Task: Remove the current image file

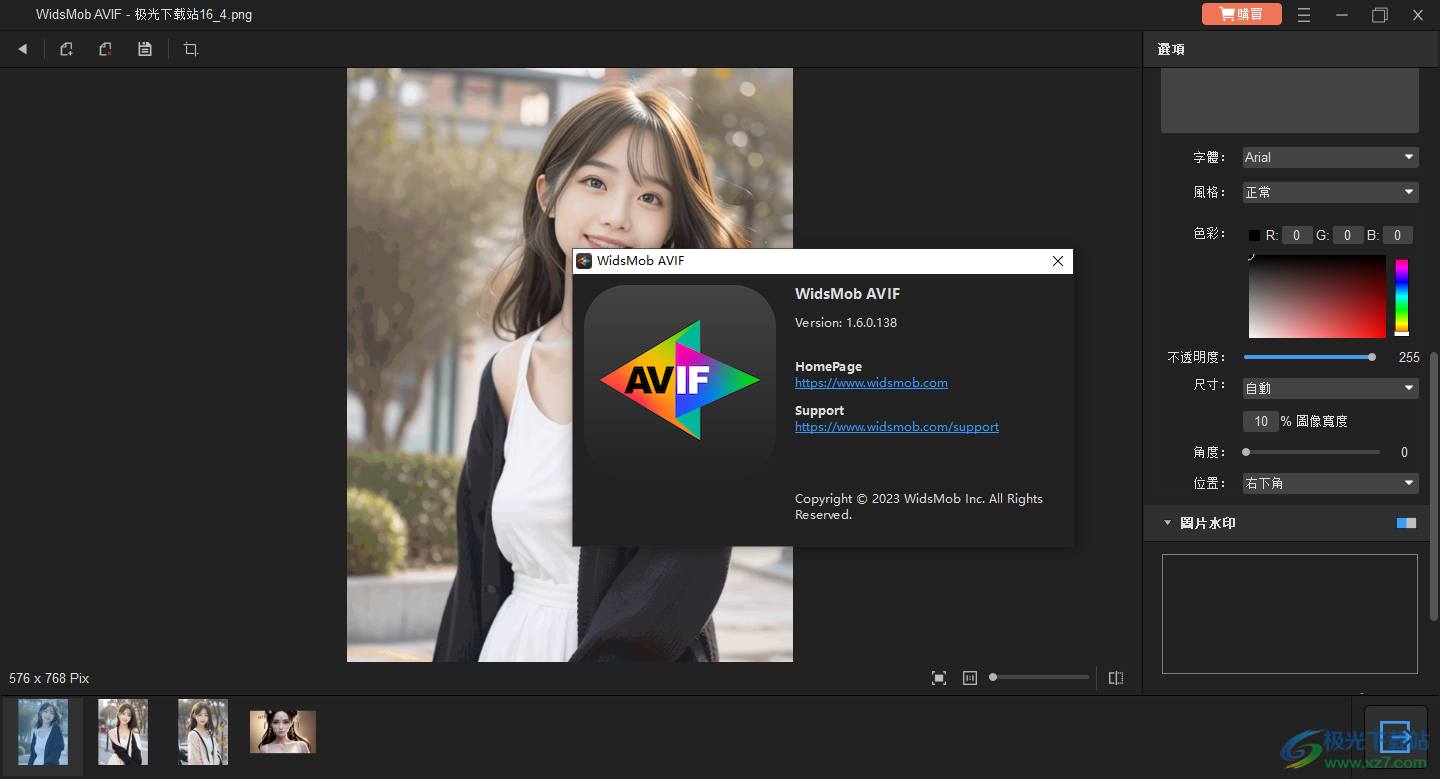Action: point(105,49)
